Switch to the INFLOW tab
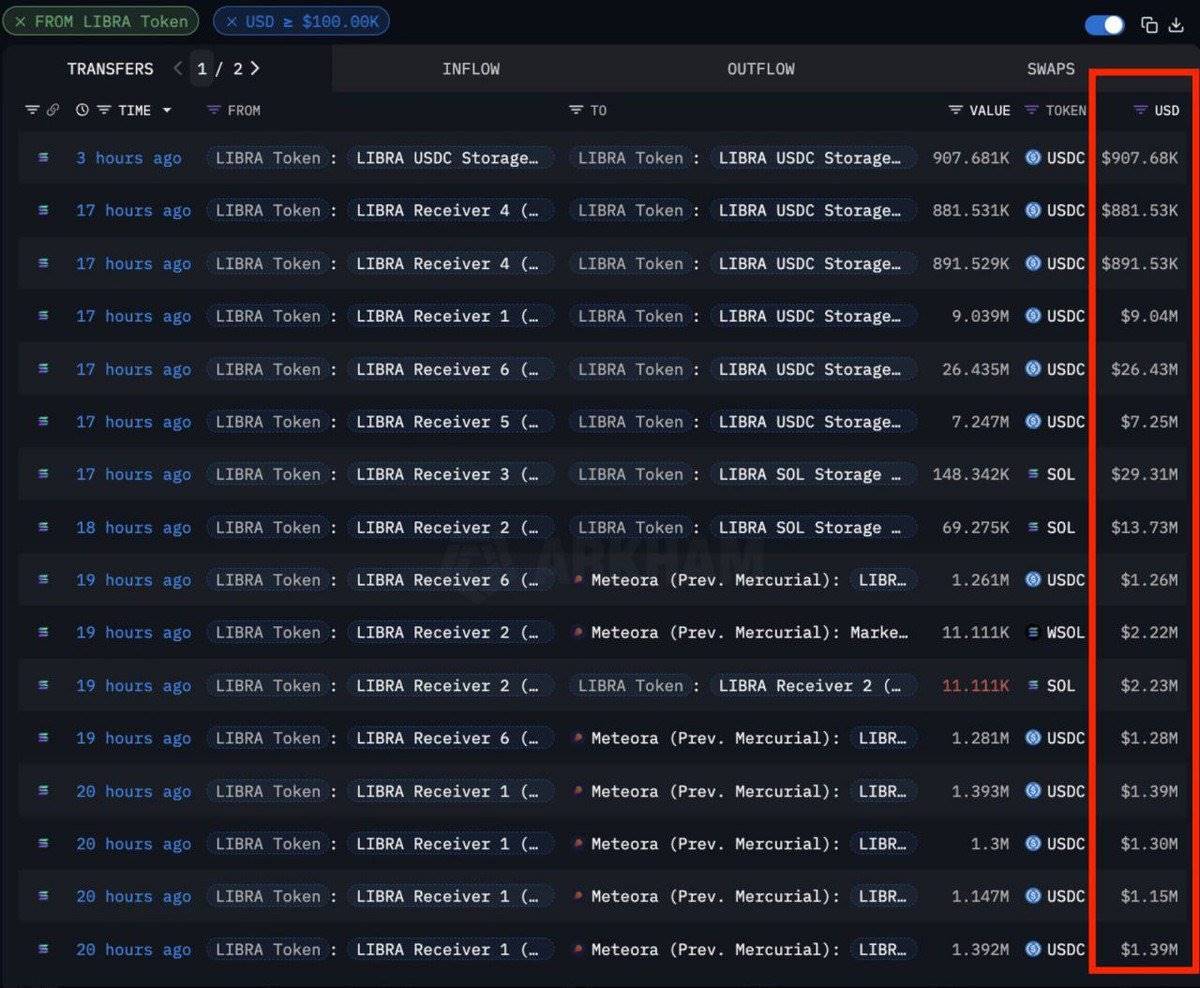This screenshot has height=988, width=1200. (x=470, y=69)
